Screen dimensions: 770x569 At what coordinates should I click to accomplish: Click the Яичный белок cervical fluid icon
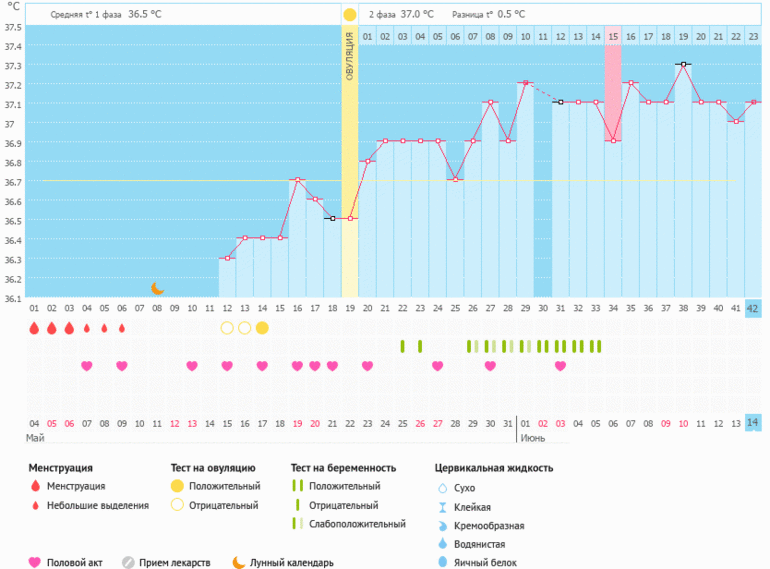pos(441,562)
